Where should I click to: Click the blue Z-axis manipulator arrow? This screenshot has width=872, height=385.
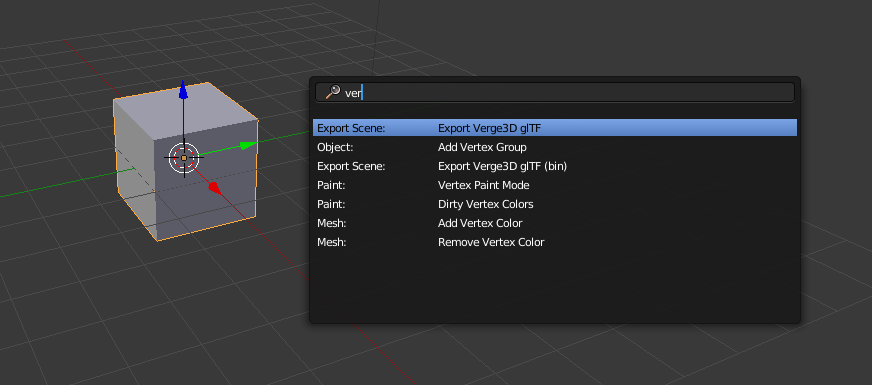pos(183,91)
